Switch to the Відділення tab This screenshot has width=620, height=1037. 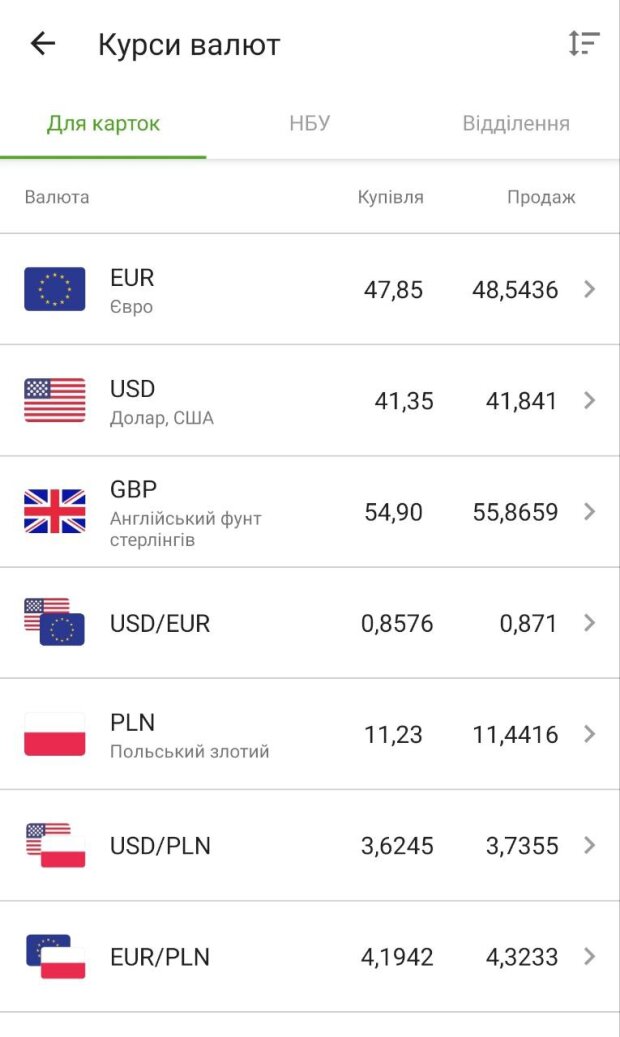pyautogui.click(x=516, y=124)
